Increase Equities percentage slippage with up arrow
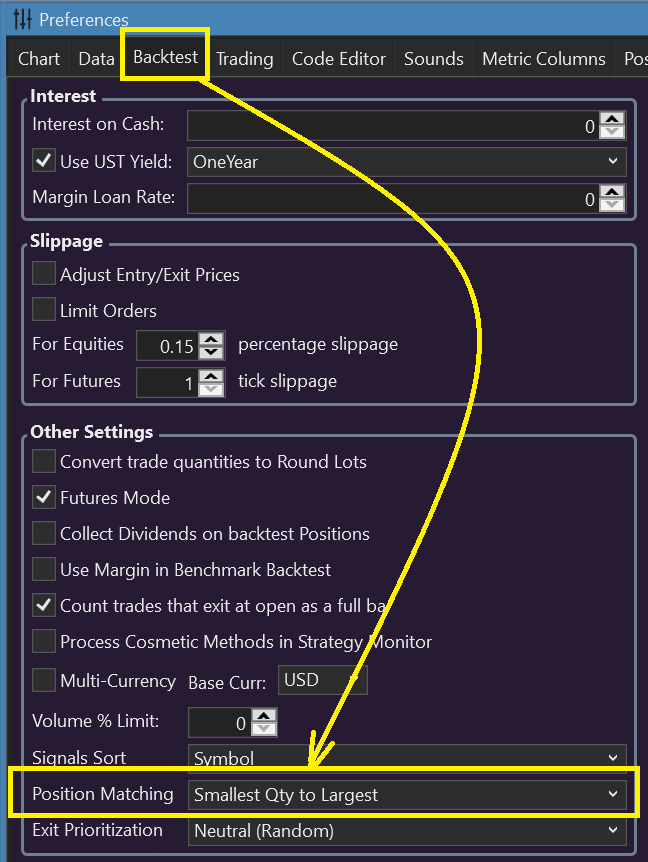This screenshot has width=648, height=862. pos(211,339)
